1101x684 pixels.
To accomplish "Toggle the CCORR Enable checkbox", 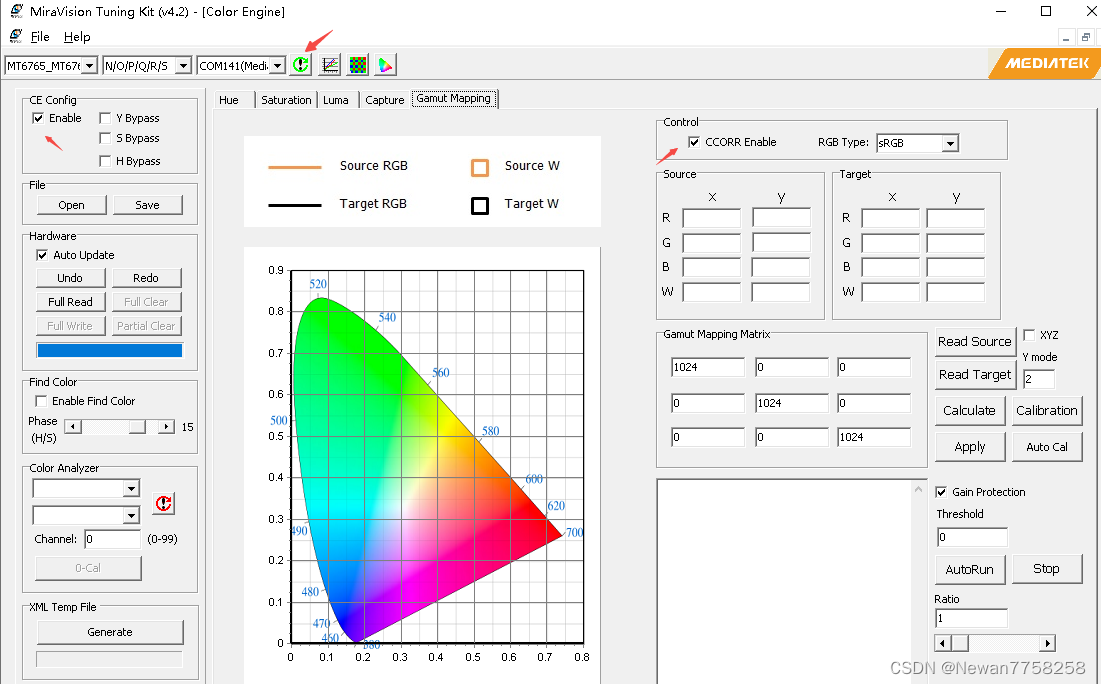I will click(x=694, y=142).
